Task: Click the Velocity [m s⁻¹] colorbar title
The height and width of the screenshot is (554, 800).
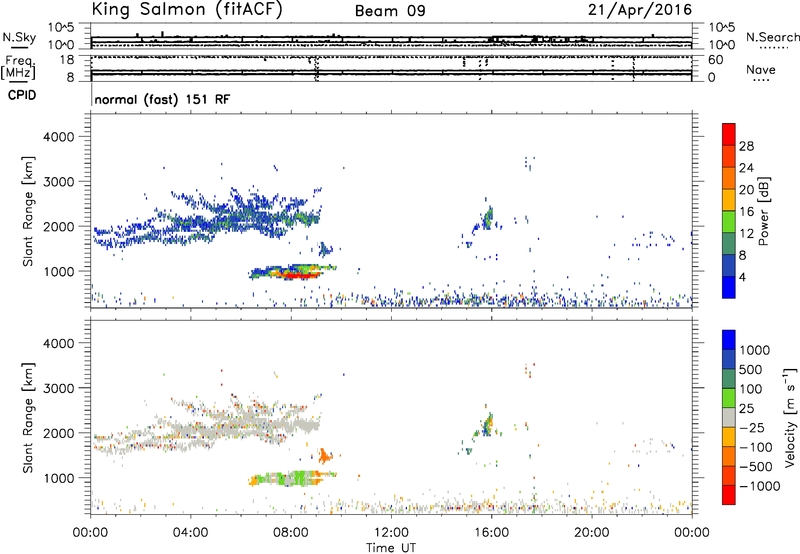Action: pyautogui.click(x=790, y=417)
